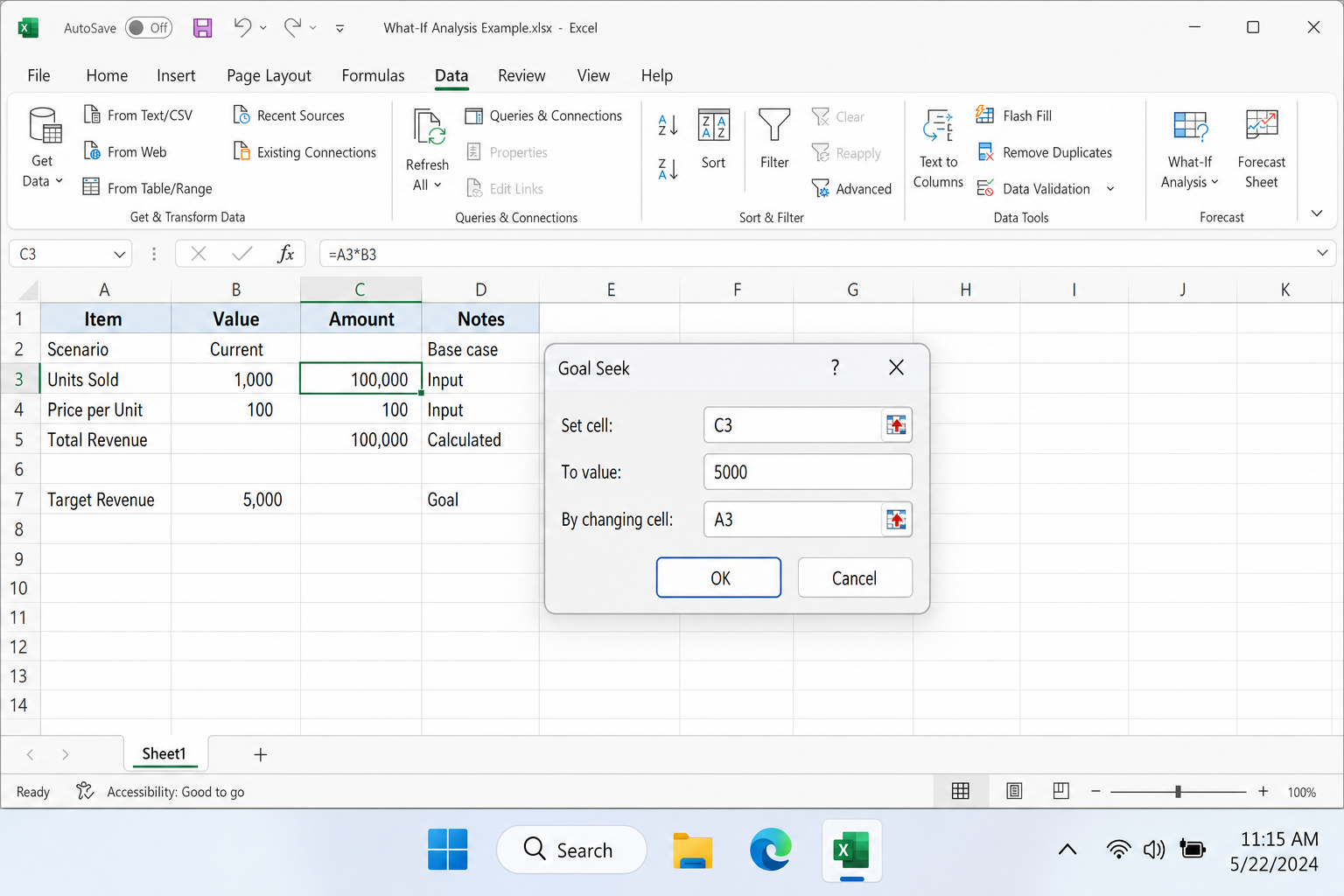
Task: Collapse the ribbon chevron
Action: coord(1317,213)
